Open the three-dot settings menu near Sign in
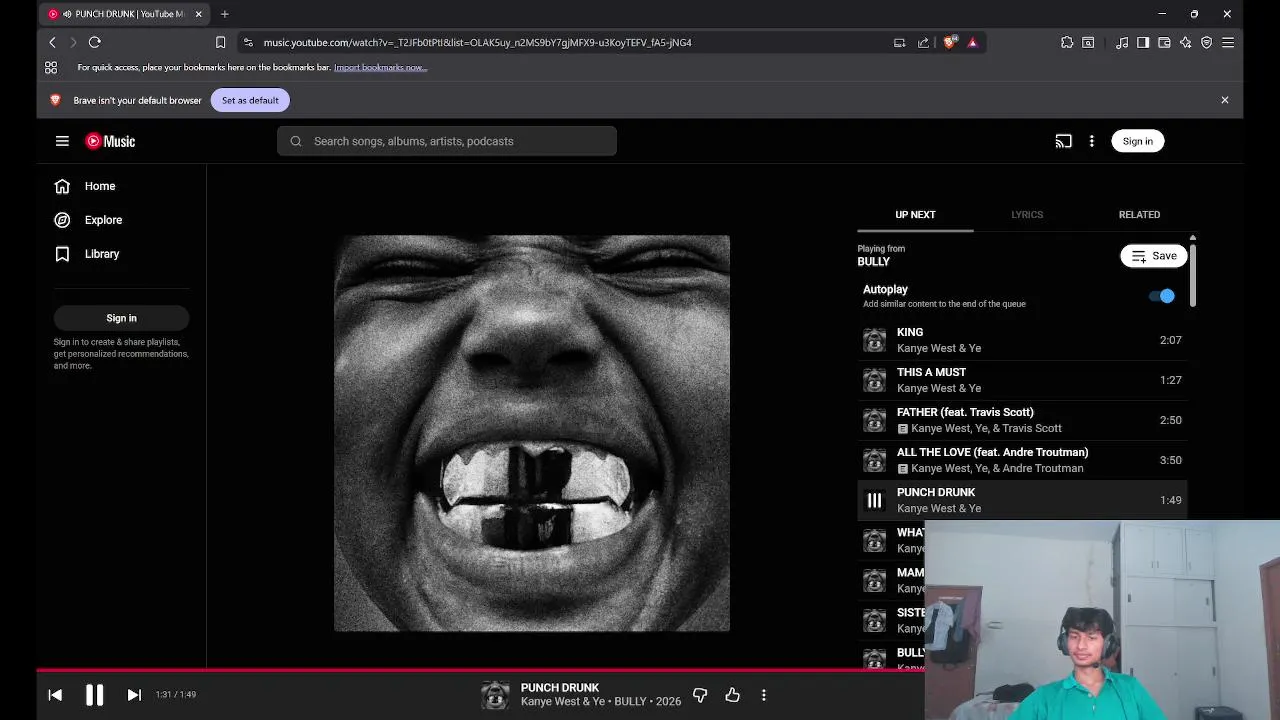Image resolution: width=1280 pixels, height=720 pixels. (1091, 141)
